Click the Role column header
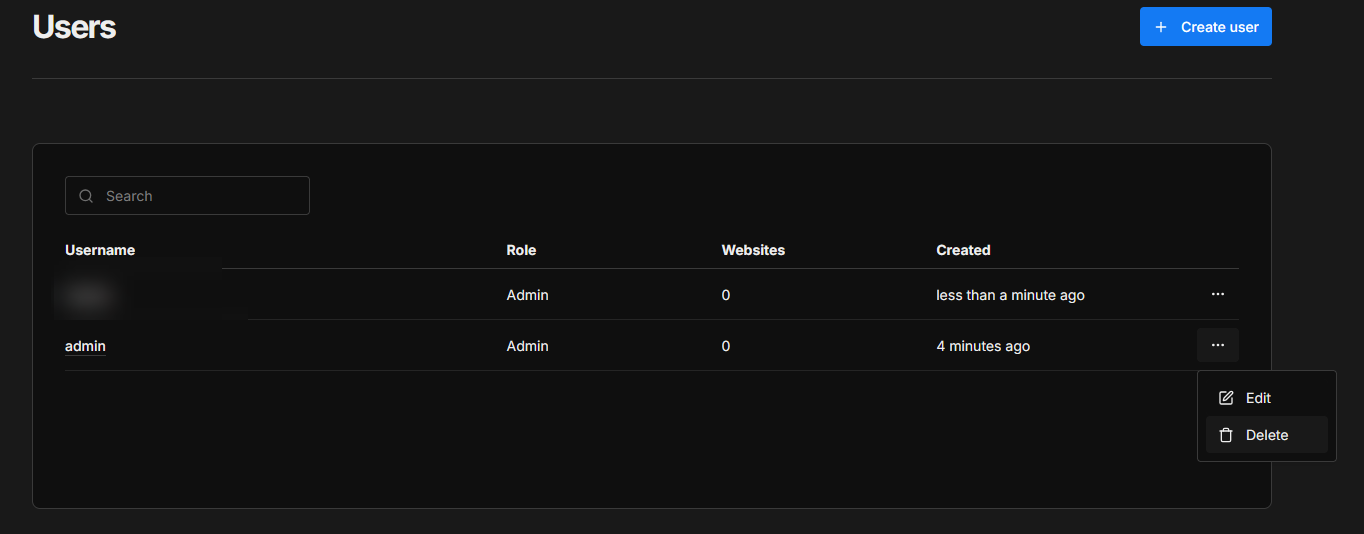 pos(521,250)
